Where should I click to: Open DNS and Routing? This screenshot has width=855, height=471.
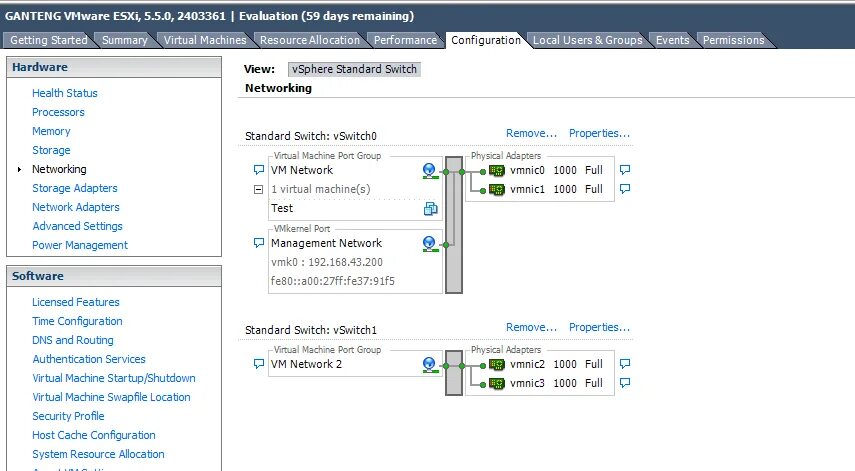(73, 341)
